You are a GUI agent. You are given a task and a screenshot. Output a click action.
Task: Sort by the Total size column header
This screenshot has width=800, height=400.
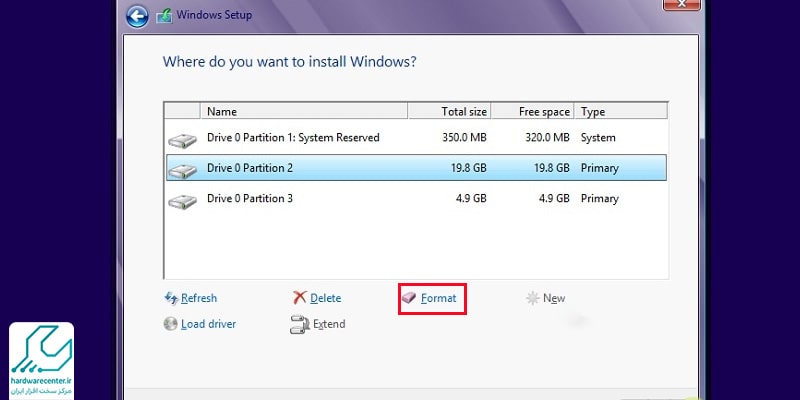pos(449,111)
